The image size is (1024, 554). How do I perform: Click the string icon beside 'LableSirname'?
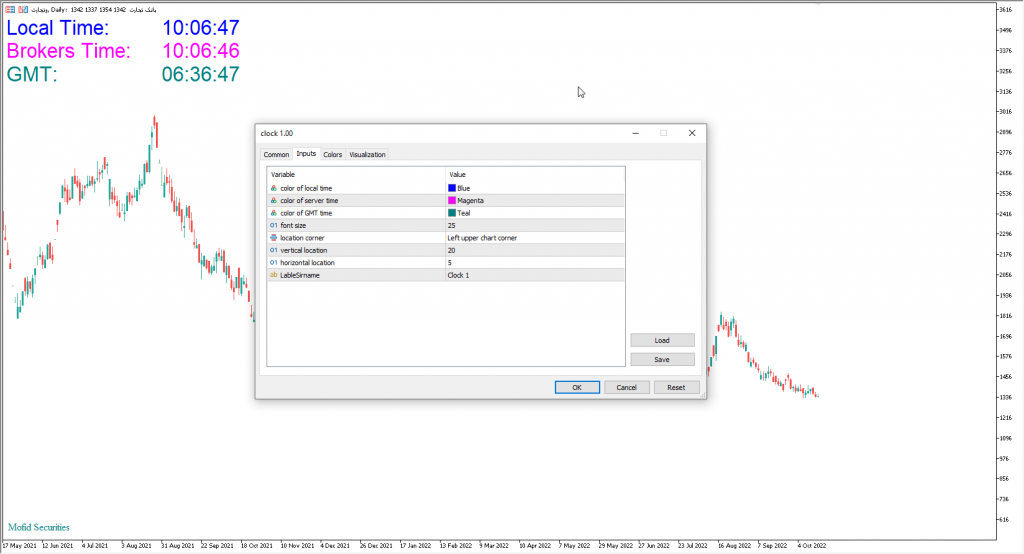coord(274,274)
